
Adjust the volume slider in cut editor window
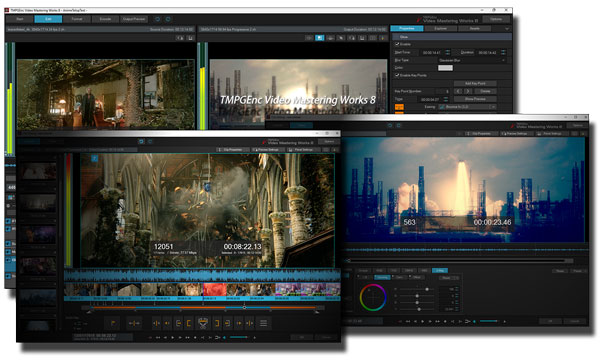point(238,337)
